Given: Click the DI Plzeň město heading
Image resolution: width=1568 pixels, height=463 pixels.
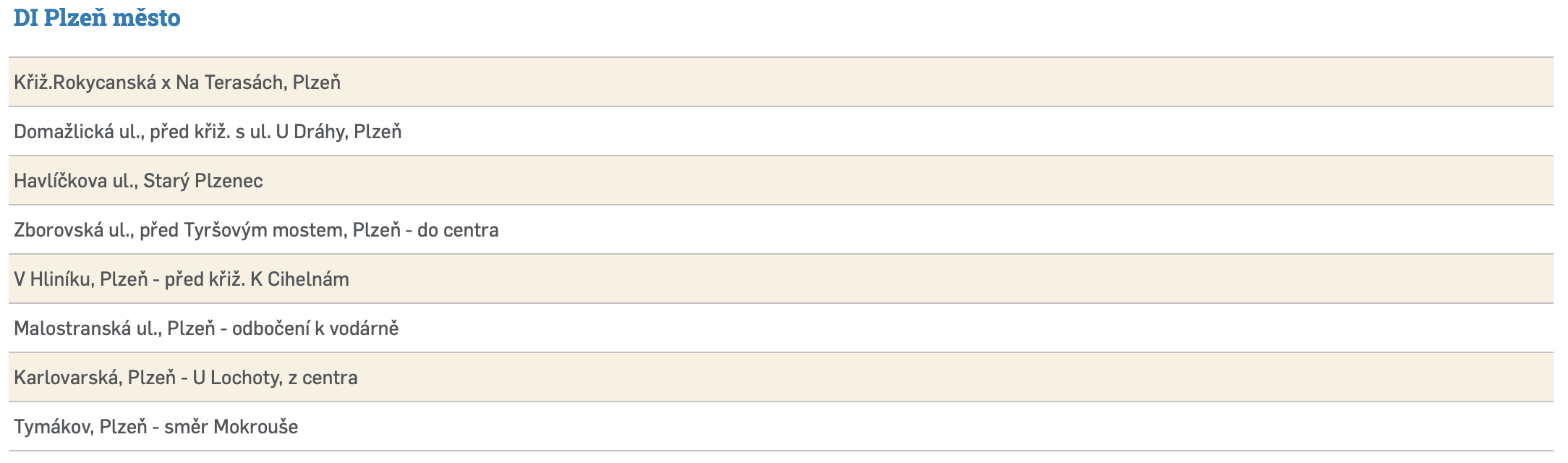Looking at the screenshot, I should pyautogui.click(x=97, y=18).
